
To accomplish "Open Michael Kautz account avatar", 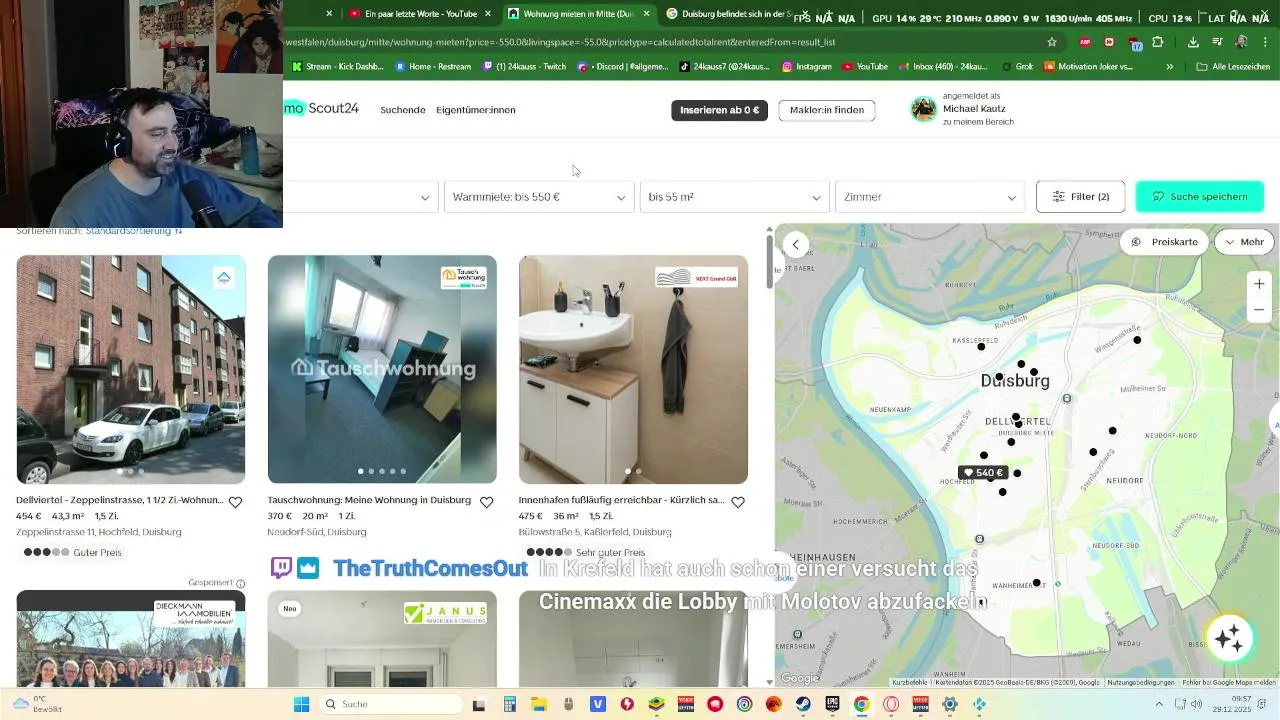I will click(x=923, y=109).
